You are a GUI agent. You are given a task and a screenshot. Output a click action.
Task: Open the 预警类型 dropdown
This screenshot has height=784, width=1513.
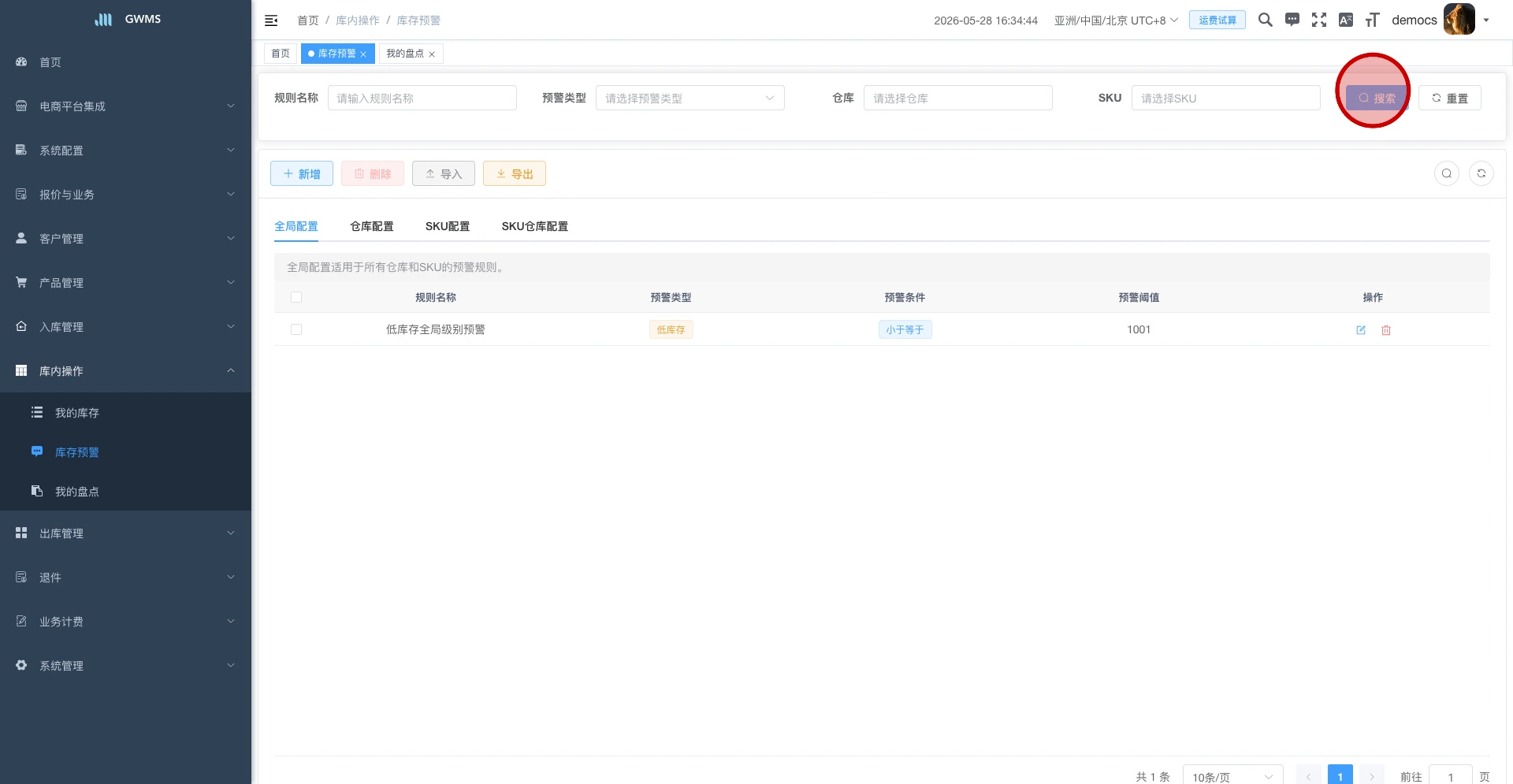click(x=690, y=98)
